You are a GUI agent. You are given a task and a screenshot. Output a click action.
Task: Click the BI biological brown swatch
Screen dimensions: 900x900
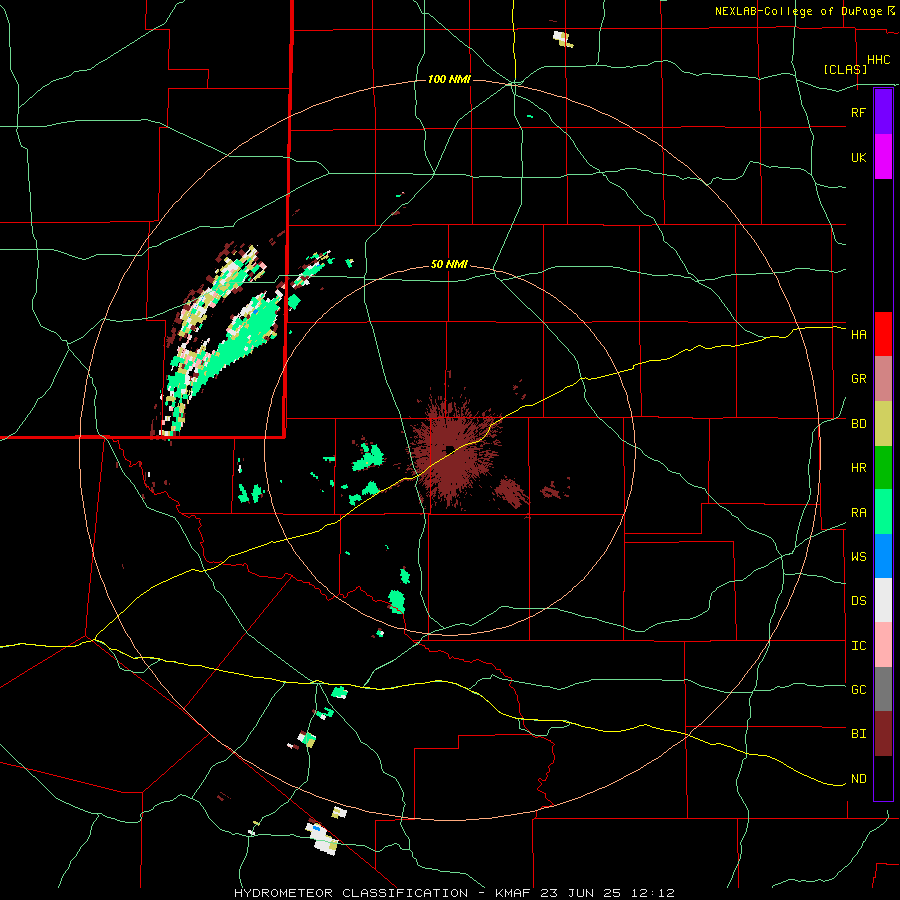click(x=883, y=734)
